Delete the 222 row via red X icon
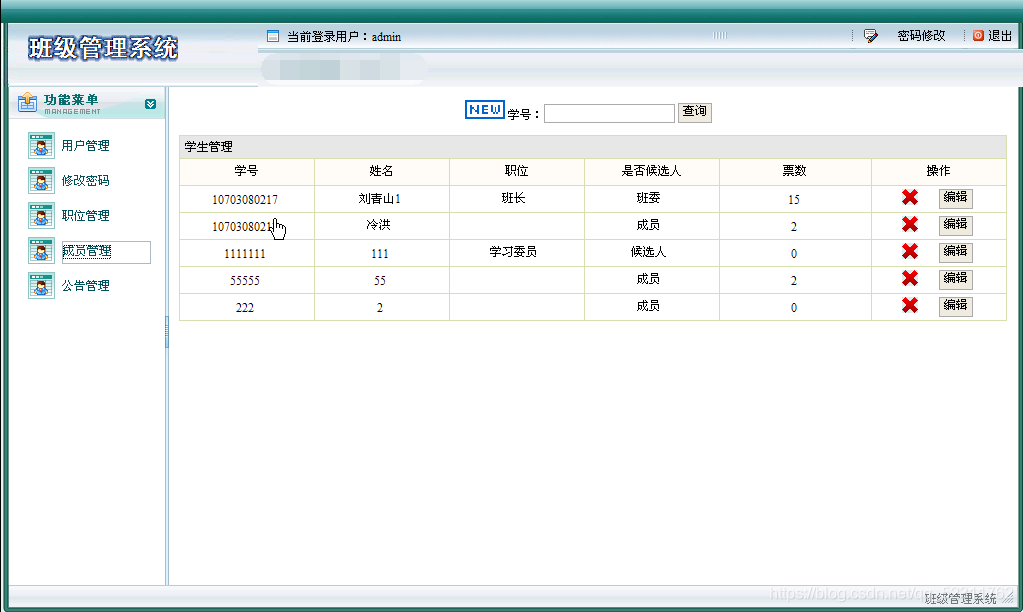This screenshot has width=1023, height=612. (x=908, y=306)
